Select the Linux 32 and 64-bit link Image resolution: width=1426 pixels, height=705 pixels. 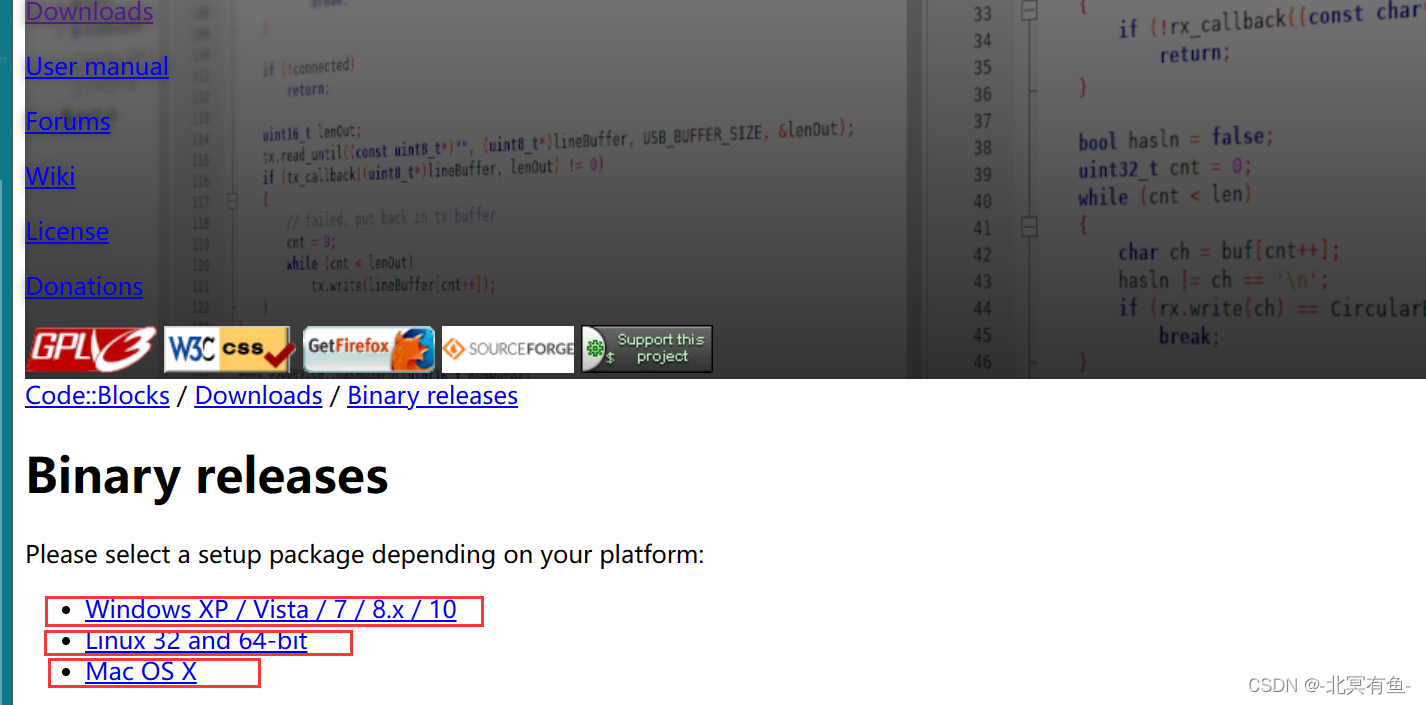point(196,641)
